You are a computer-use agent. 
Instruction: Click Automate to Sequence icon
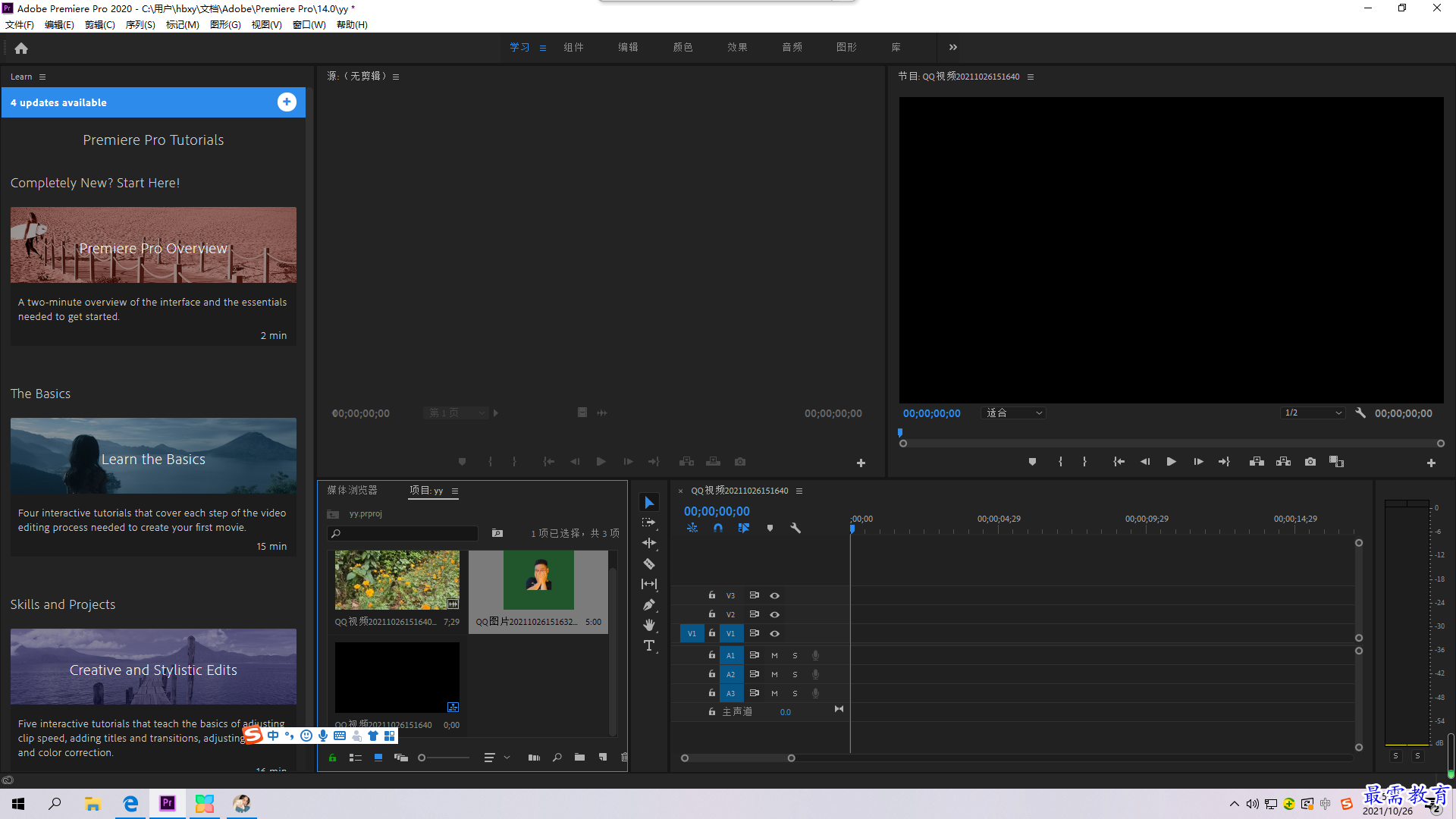click(x=534, y=758)
